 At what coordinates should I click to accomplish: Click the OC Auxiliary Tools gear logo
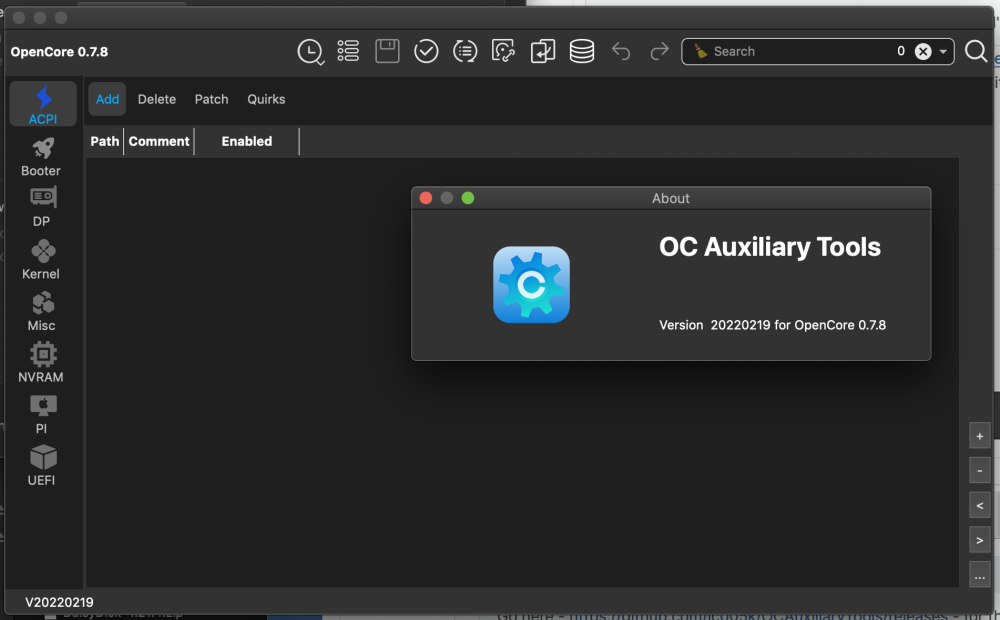pyautogui.click(x=531, y=284)
